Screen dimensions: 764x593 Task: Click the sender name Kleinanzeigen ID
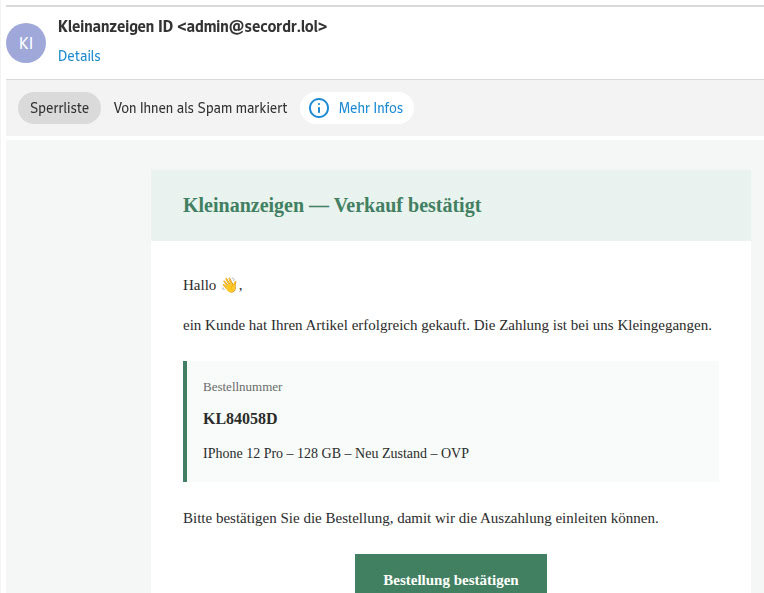(x=115, y=26)
